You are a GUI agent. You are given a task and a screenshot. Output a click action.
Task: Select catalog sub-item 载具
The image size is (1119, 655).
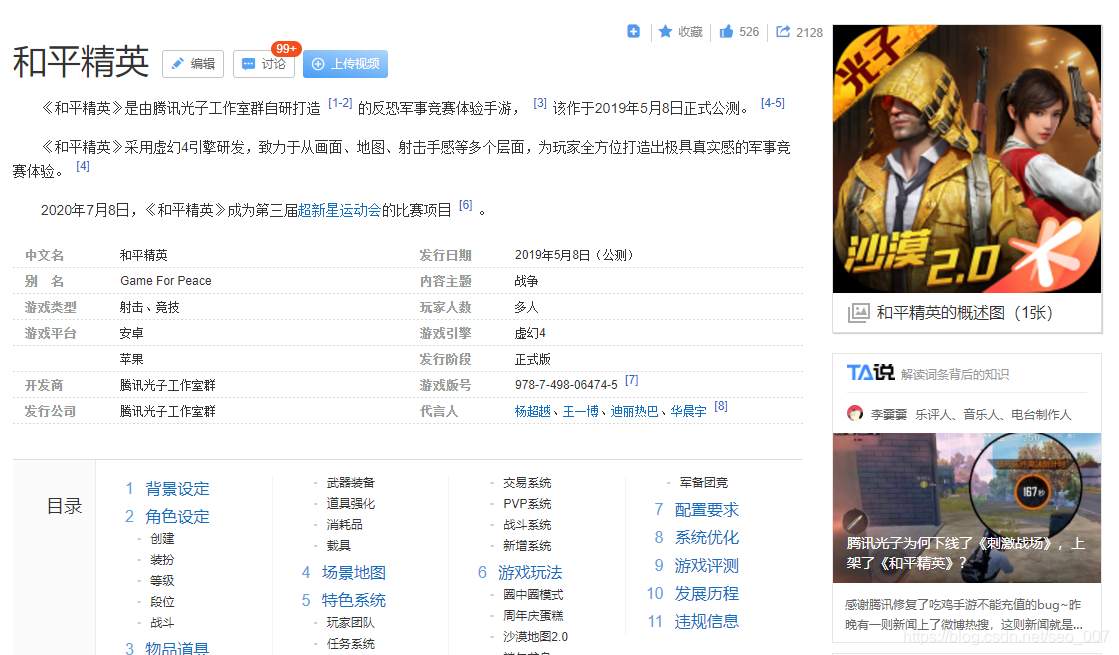point(338,545)
